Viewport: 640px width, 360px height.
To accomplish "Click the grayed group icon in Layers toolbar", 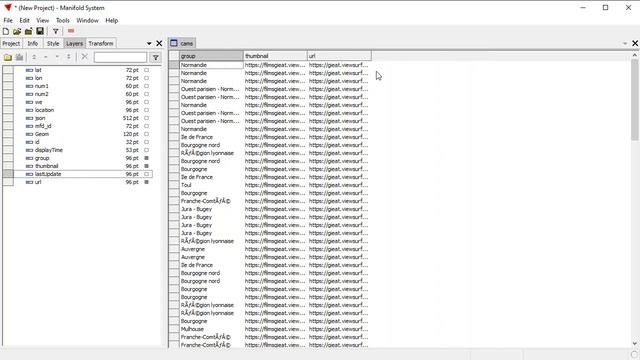I will (x=19, y=57).
